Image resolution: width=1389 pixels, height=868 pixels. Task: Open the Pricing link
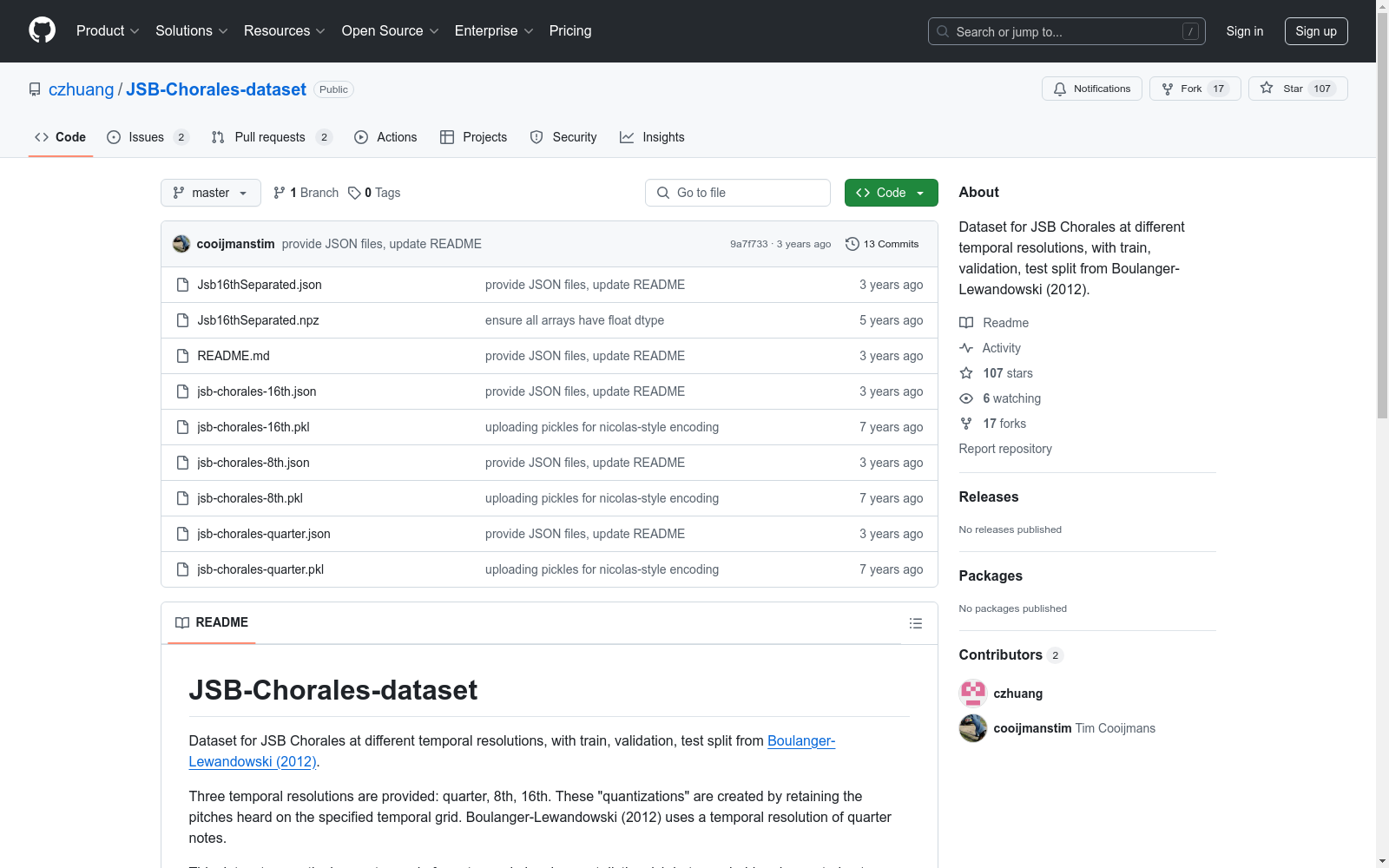coord(570,31)
